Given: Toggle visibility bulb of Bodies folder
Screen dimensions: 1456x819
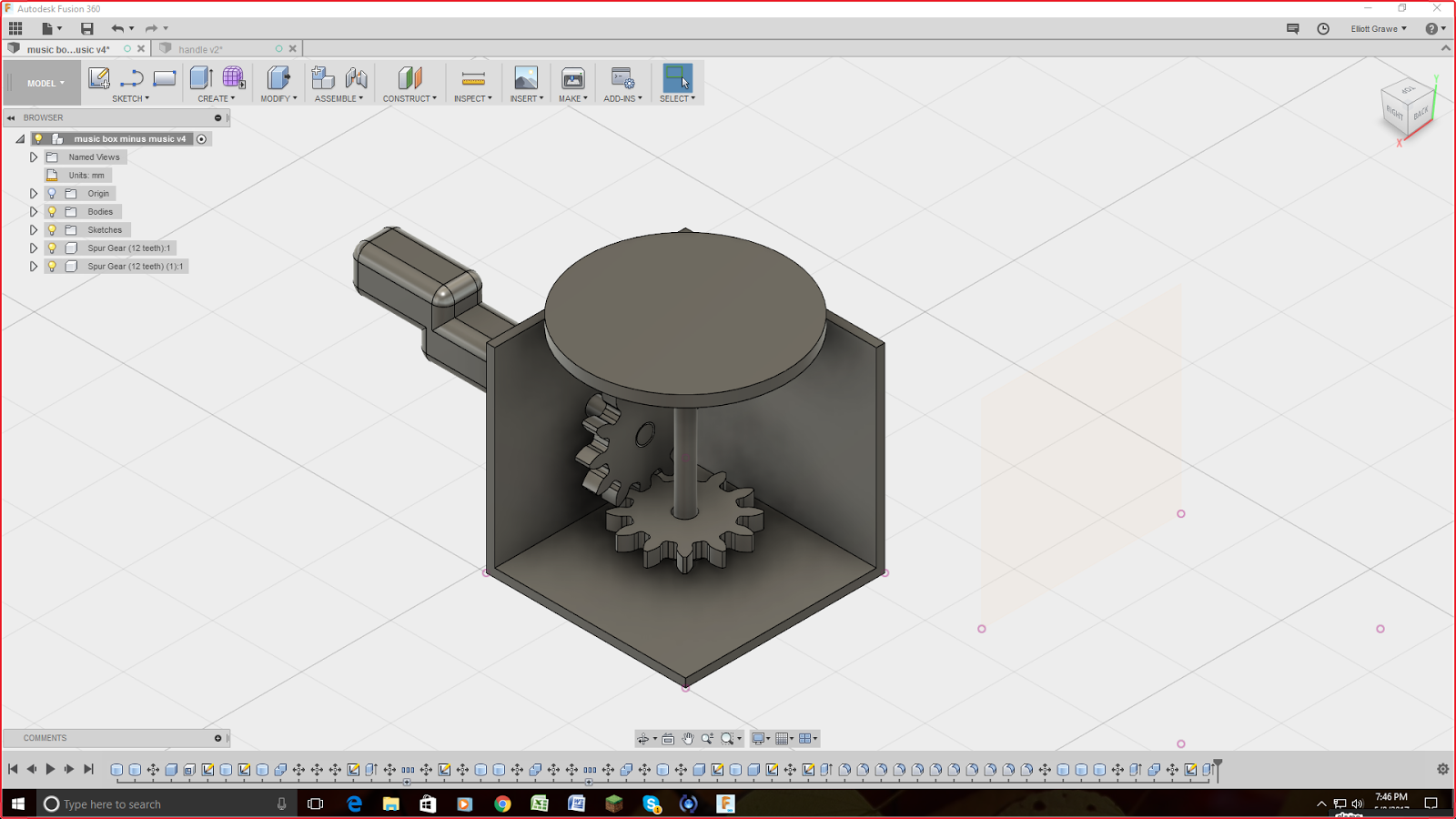Looking at the screenshot, I should [x=52, y=212].
